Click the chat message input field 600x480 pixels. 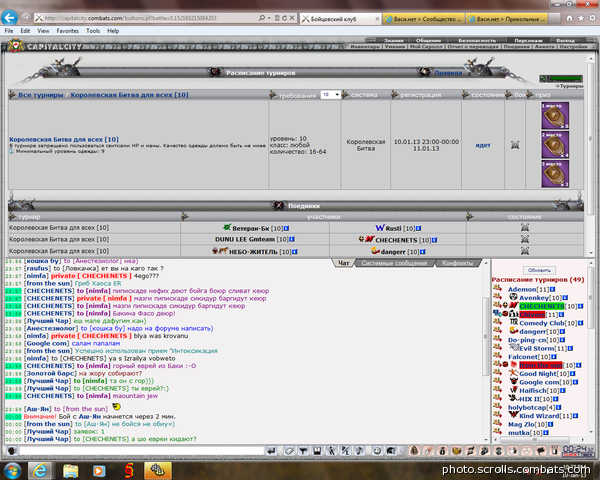pos(142,451)
